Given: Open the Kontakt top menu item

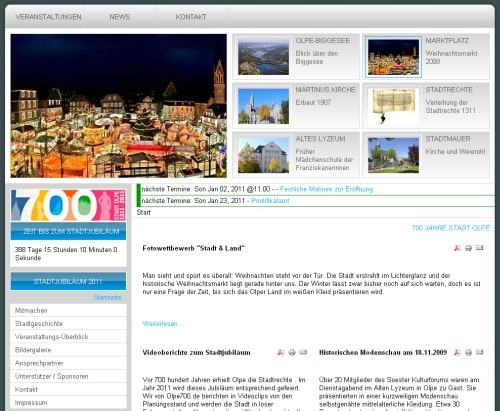Looking at the screenshot, I should point(191,17).
